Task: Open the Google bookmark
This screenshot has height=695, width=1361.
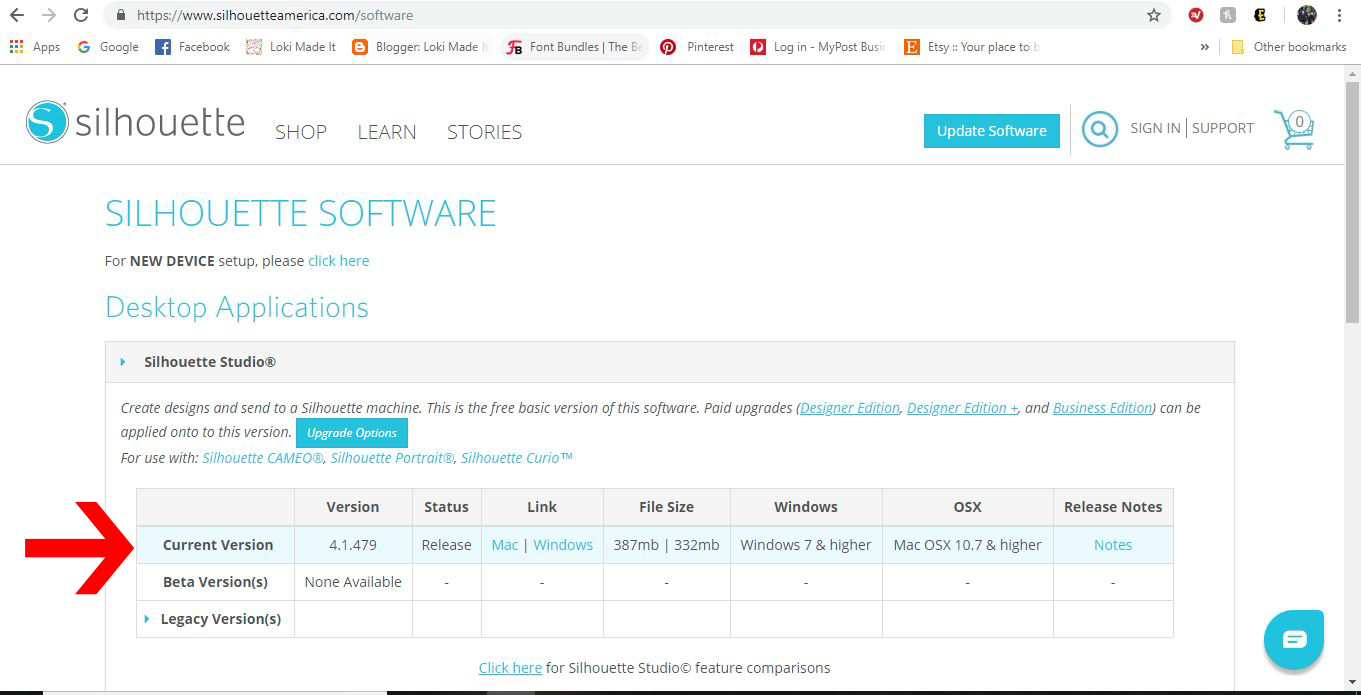Action: coord(108,47)
